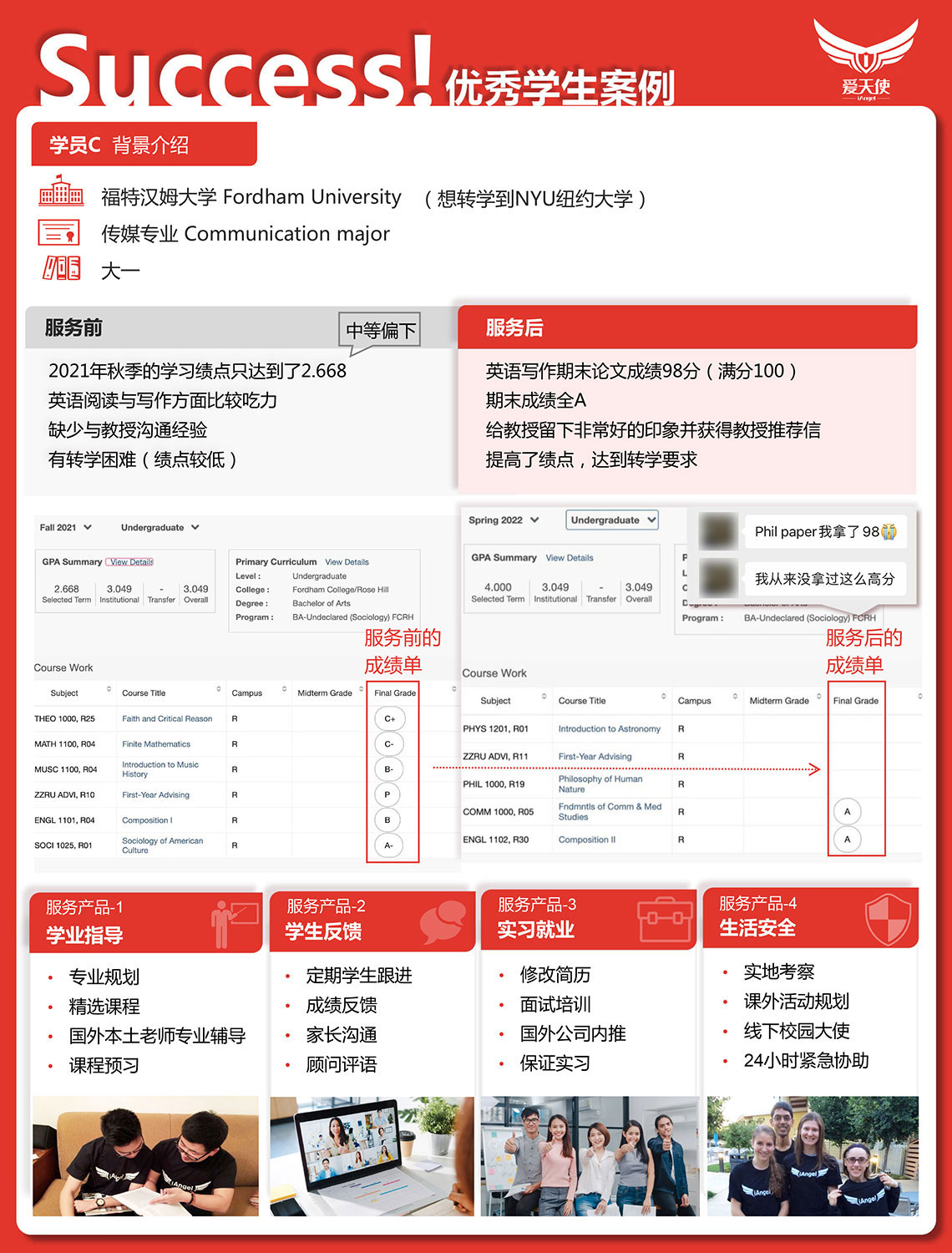This screenshot has width=952, height=1253.
Task: Click the red university building icon
Action: click(61, 191)
